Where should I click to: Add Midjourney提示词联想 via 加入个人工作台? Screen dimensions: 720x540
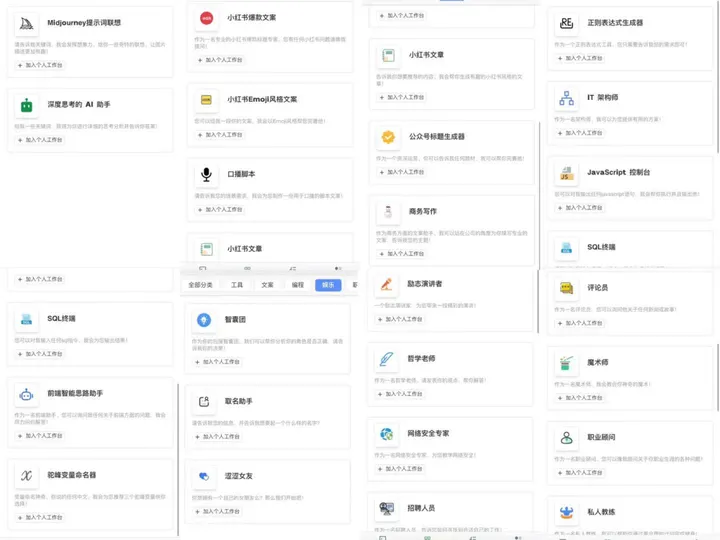pyautogui.click(x=40, y=65)
